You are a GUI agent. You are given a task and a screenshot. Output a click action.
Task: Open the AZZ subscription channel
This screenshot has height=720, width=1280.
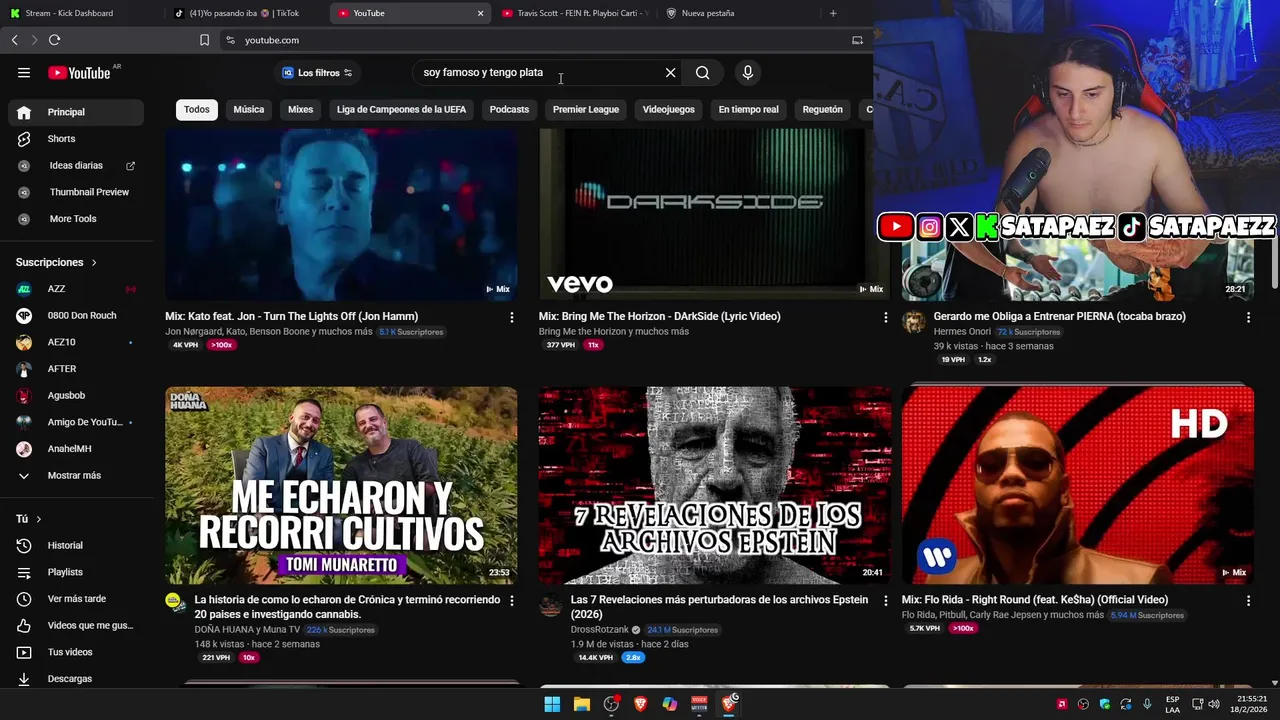coord(76,289)
